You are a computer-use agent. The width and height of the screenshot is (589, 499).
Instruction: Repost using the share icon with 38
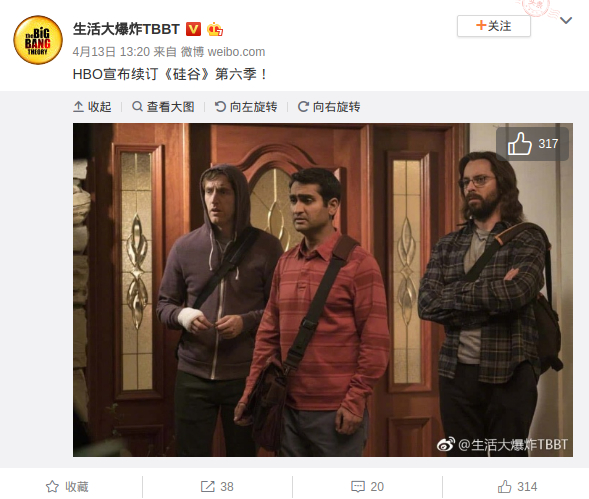217,487
